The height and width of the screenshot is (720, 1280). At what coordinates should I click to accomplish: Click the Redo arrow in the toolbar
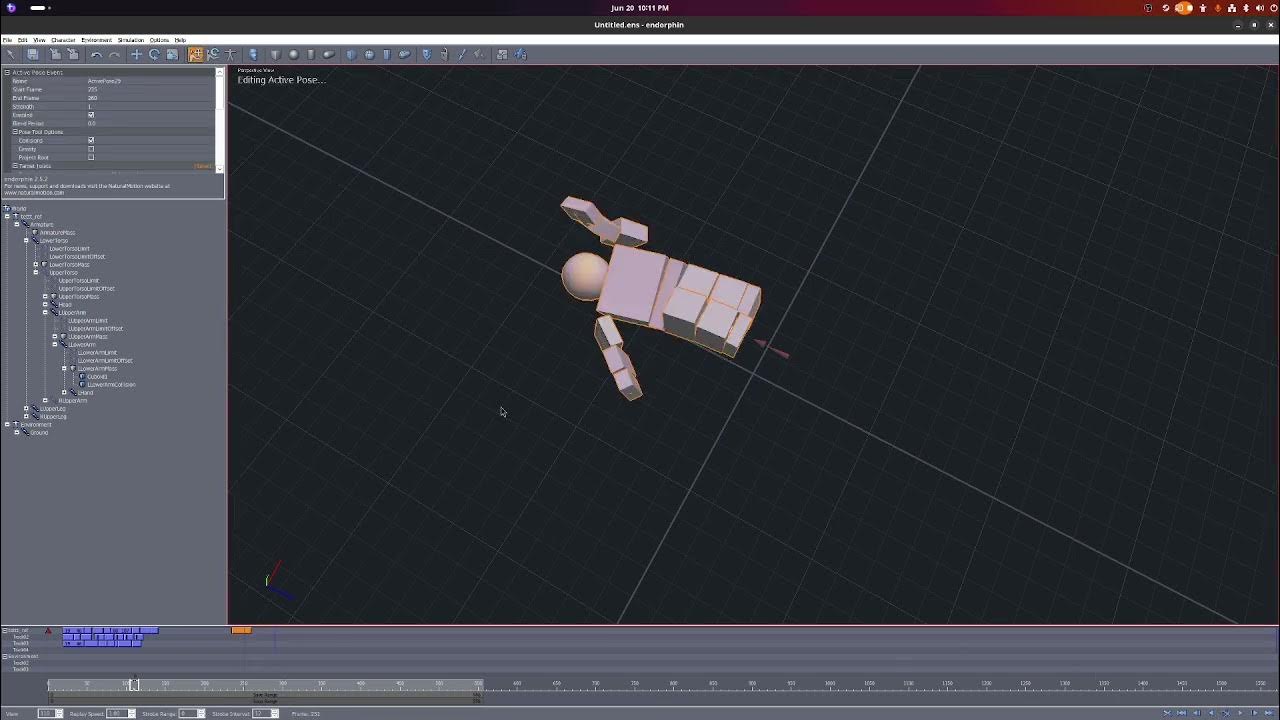click(x=114, y=54)
